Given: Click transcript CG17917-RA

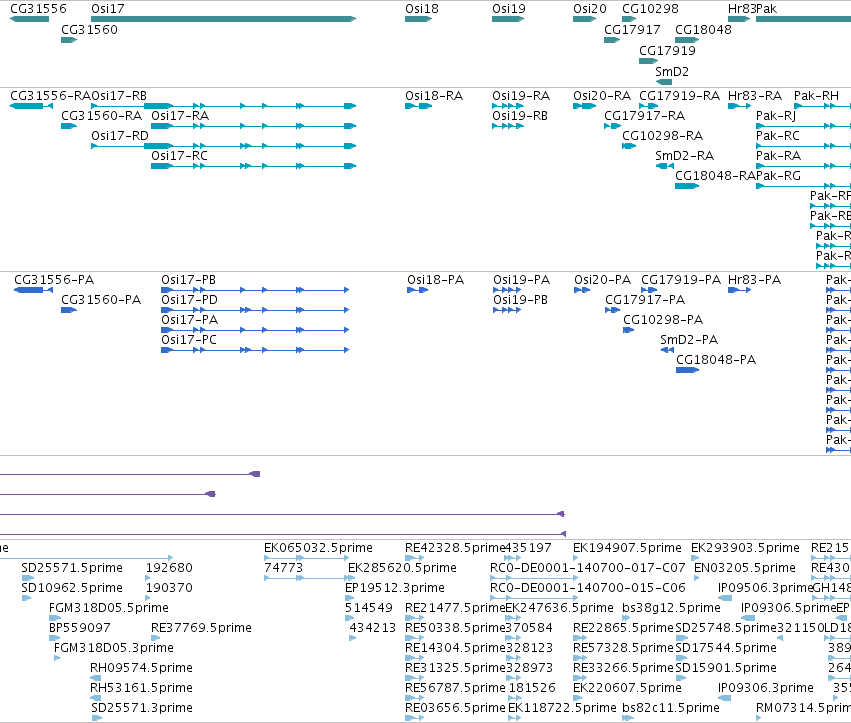Looking at the screenshot, I should click(645, 116).
